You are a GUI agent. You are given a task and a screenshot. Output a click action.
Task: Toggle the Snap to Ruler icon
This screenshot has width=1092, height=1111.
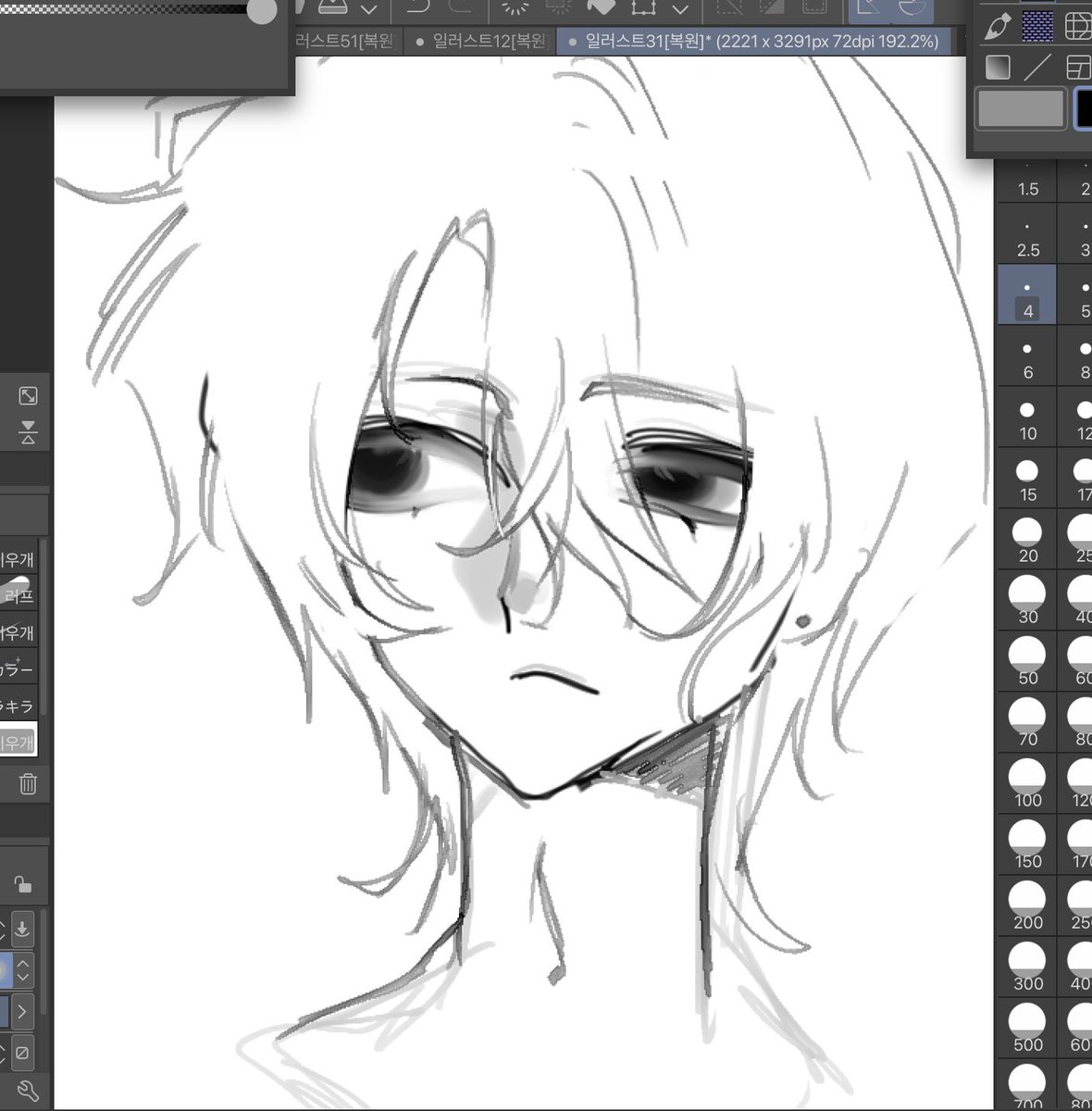[x=869, y=10]
